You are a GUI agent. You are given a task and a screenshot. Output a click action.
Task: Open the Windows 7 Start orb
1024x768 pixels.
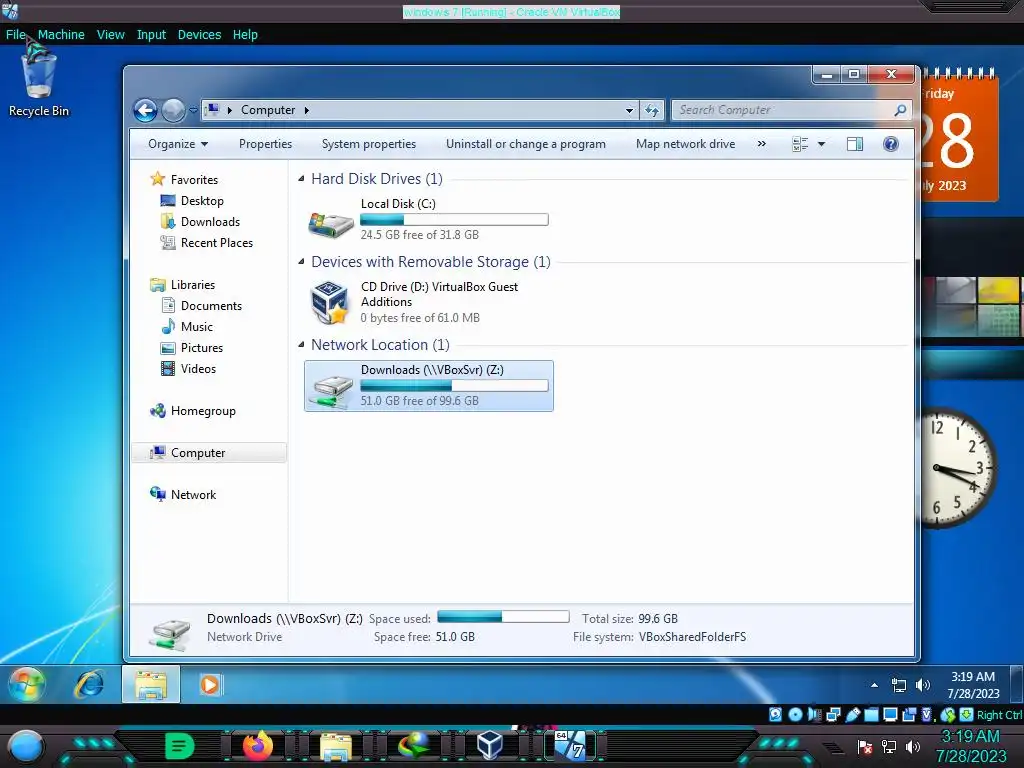(x=26, y=684)
